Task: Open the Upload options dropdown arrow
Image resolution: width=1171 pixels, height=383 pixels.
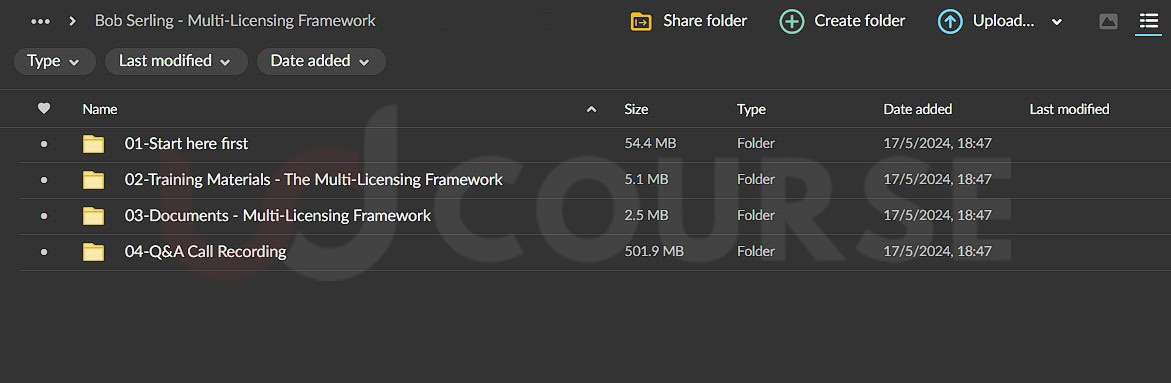Action: [x=1057, y=22]
